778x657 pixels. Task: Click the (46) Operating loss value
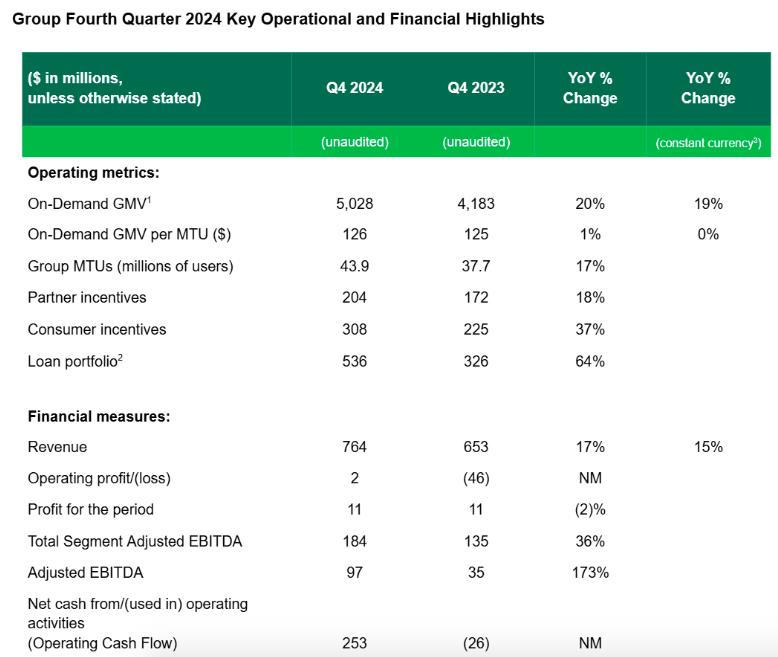476,478
